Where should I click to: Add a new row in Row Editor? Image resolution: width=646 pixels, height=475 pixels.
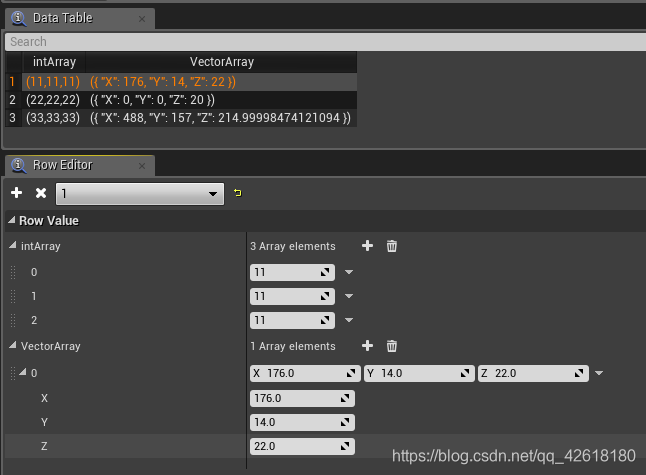(16, 193)
